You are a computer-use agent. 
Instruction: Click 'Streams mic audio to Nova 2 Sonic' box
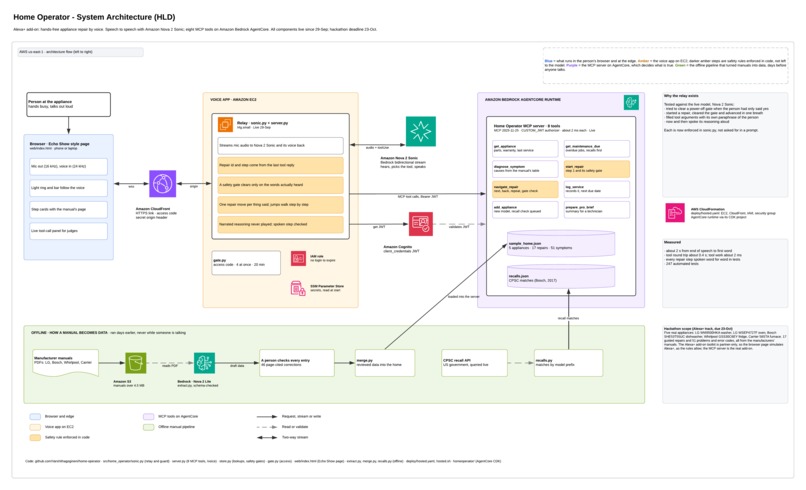tap(280, 146)
